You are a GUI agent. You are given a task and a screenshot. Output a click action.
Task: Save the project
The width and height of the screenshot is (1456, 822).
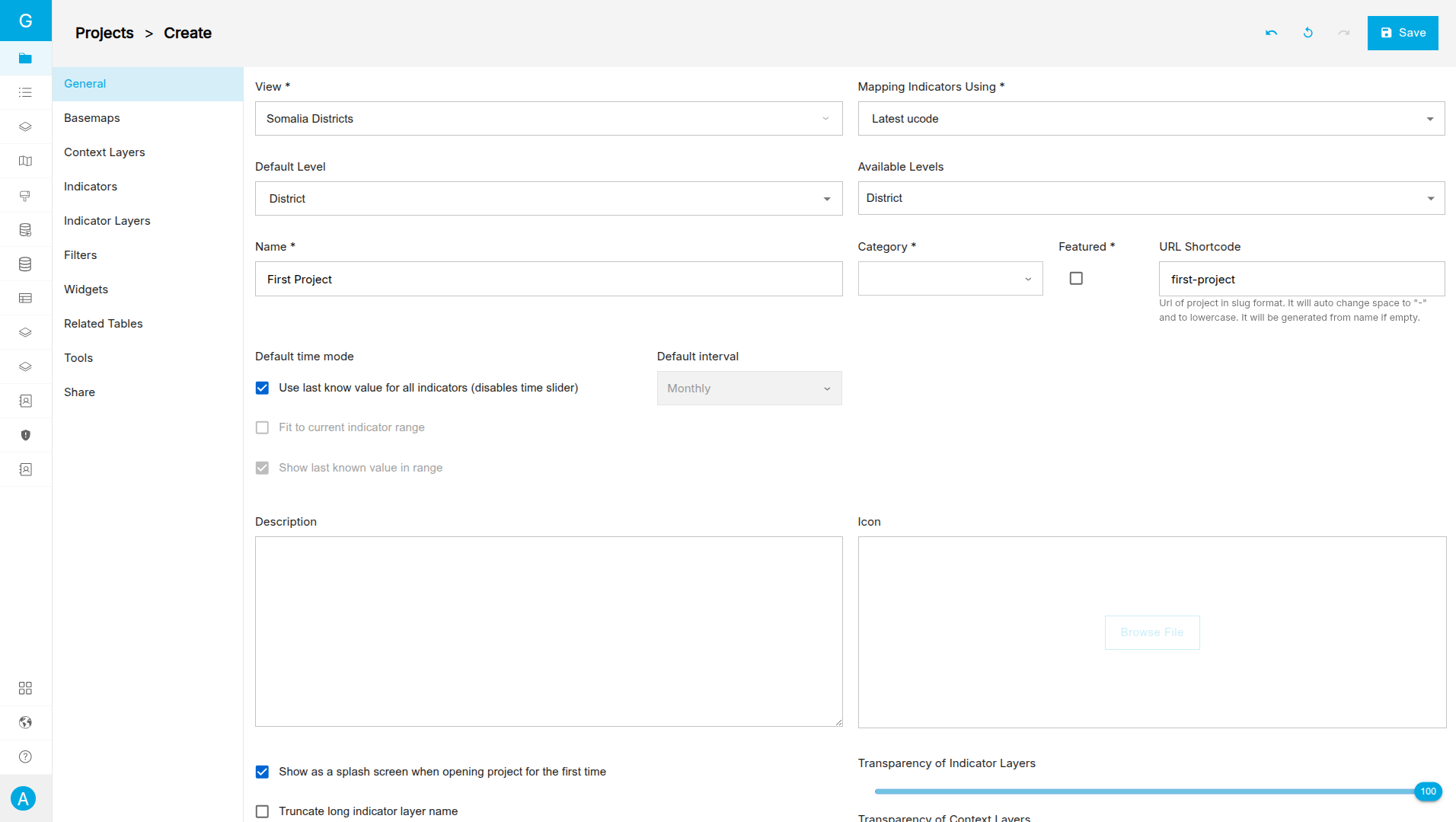click(x=1402, y=33)
